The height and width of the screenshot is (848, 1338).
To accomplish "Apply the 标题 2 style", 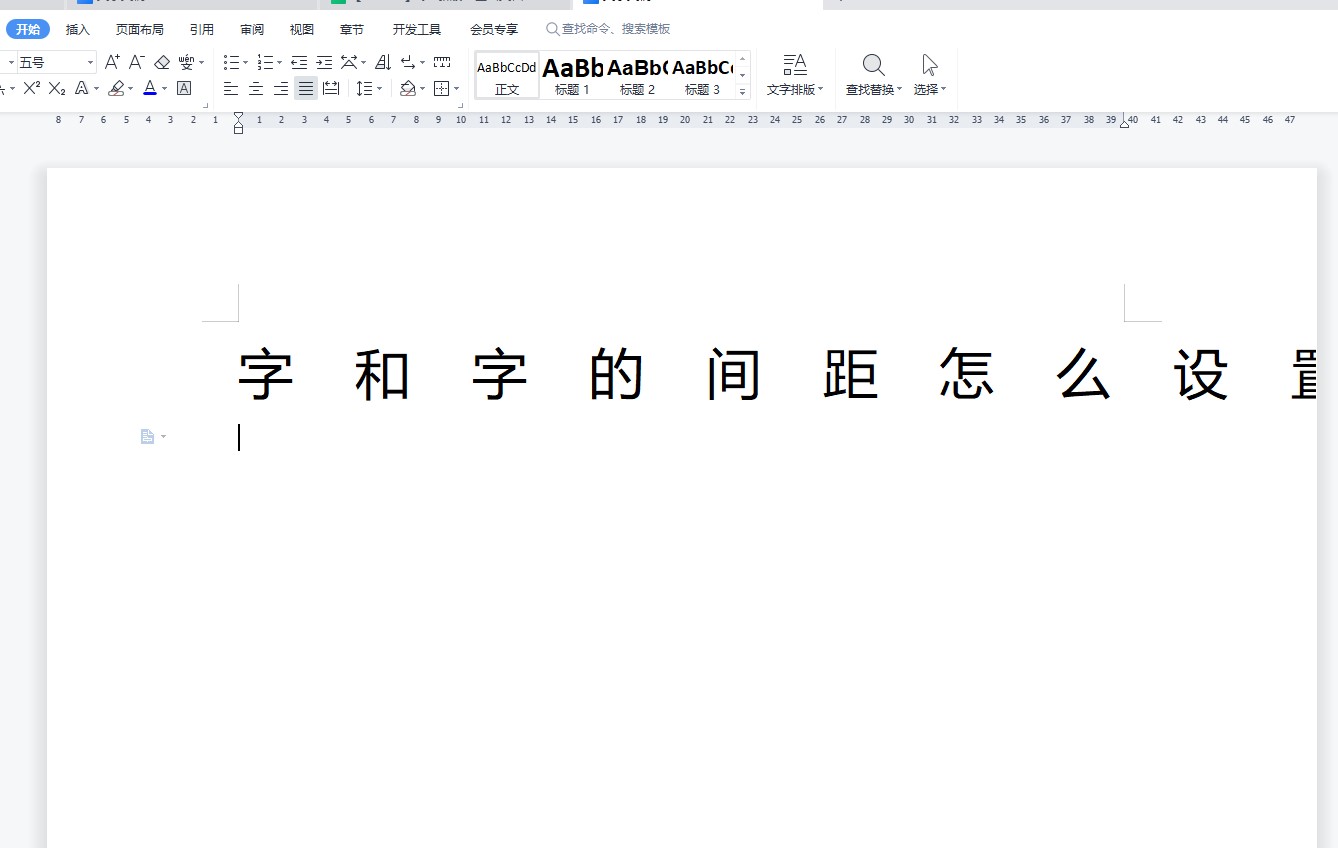I will point(637,75).
